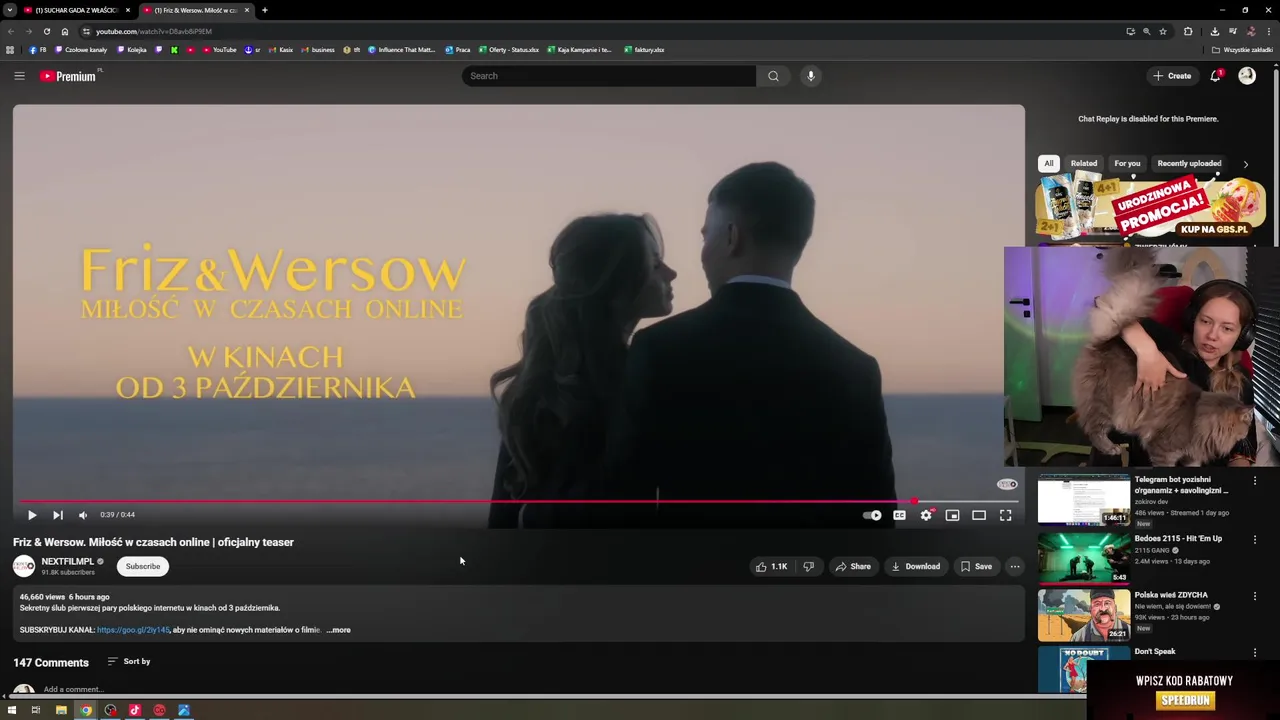
Task: Open options for Don't Speak video
Action: point(1255,653)
